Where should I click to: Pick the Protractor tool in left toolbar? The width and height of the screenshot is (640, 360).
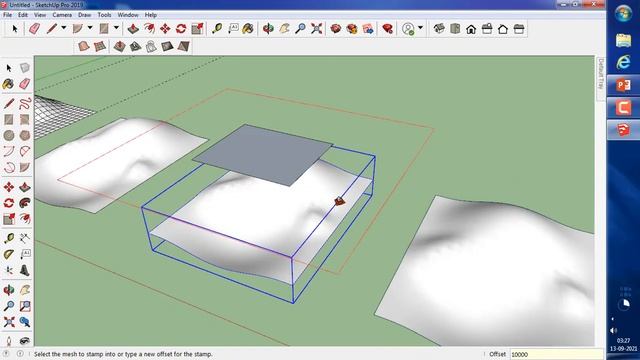pyautogui.click(x=9, y=254)
